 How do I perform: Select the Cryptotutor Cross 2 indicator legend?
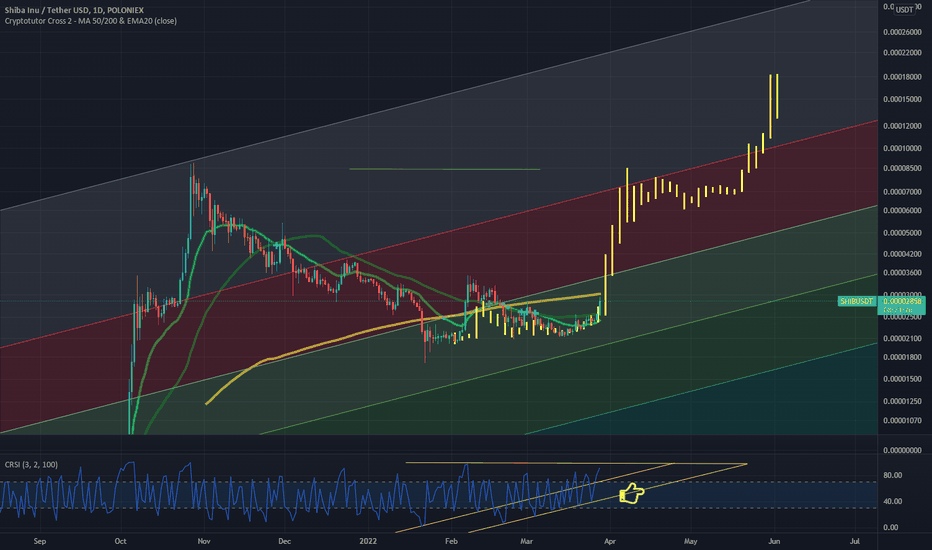click(90, 21)
